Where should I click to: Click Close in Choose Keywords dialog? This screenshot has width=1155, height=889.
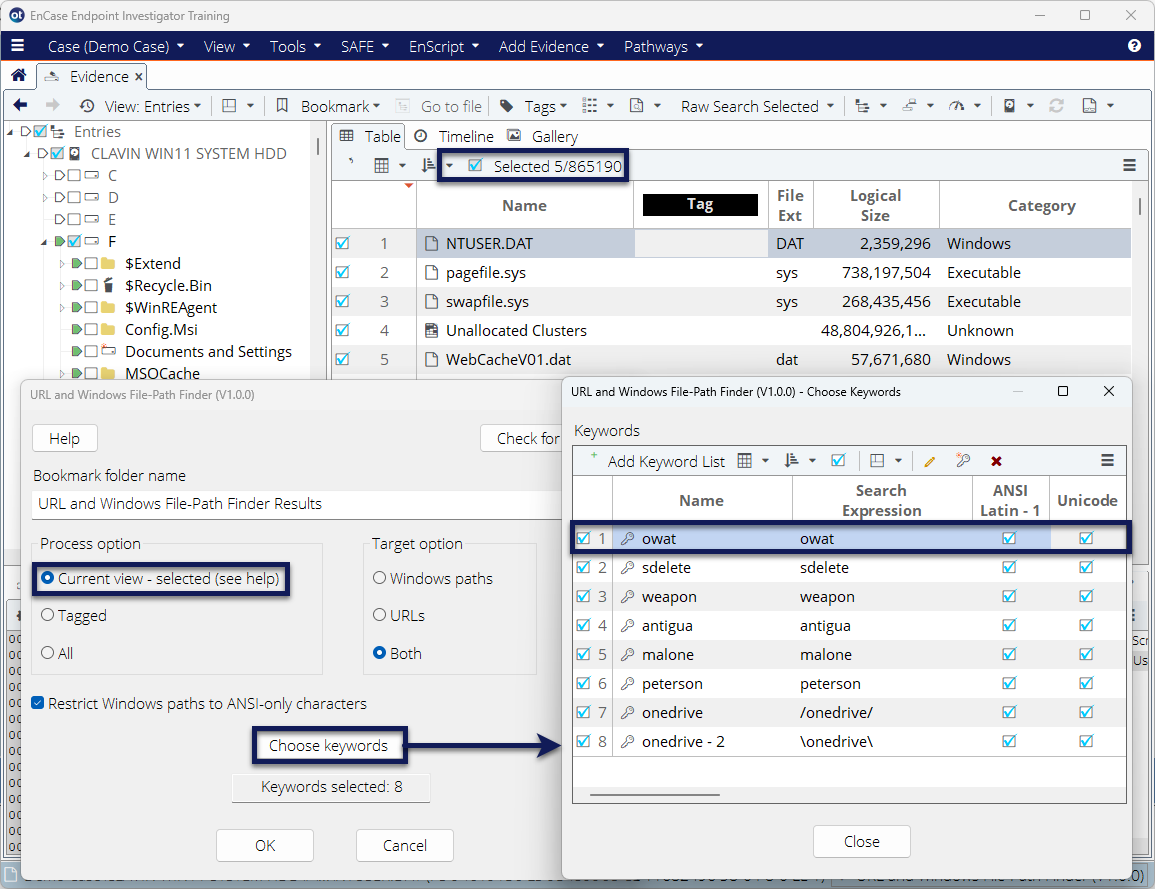[862, 841]
